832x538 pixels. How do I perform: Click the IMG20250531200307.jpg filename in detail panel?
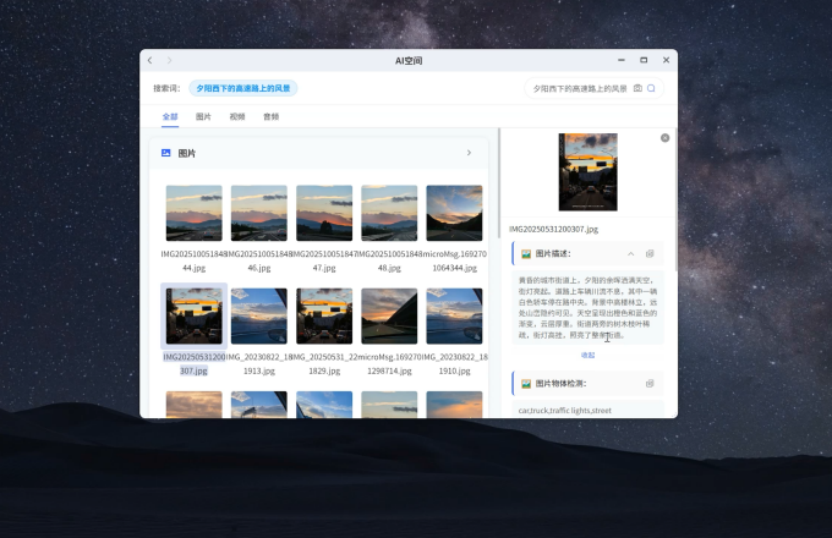coord(553,229)
